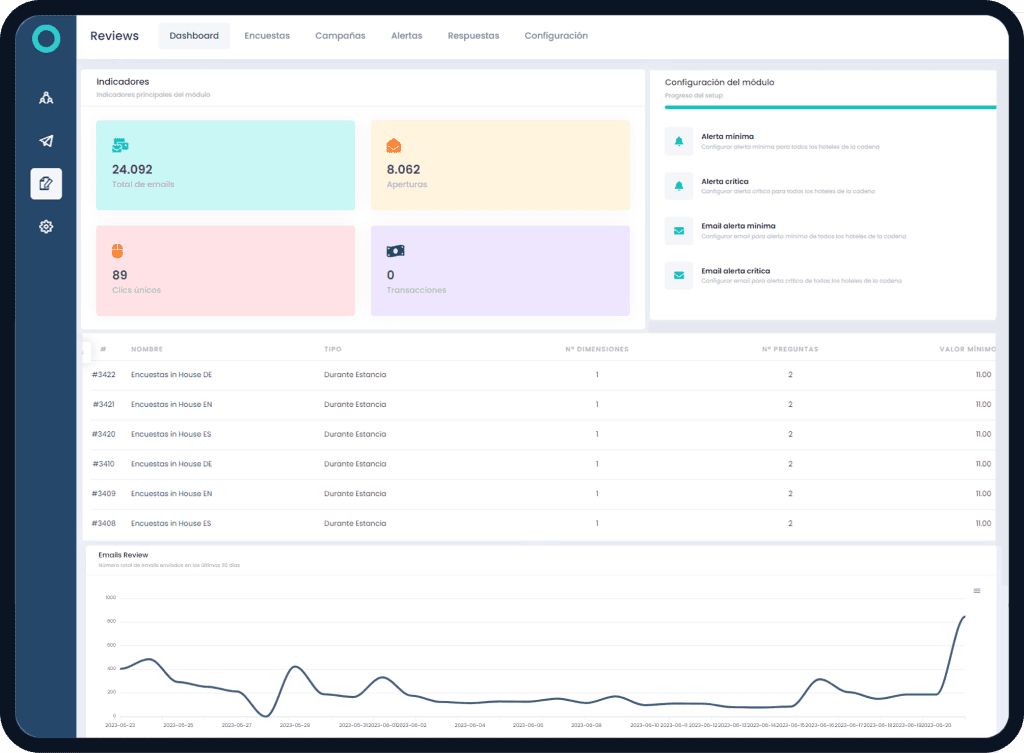Expand the small handle left of table header
This screenshot has height=753, width=1024.
(x=85, y=351)
